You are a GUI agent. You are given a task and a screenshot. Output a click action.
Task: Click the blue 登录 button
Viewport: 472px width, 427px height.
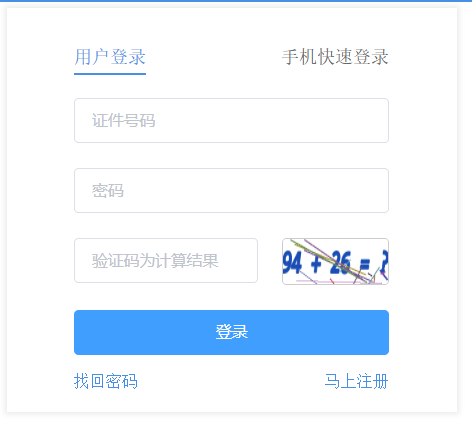(231, 332)
